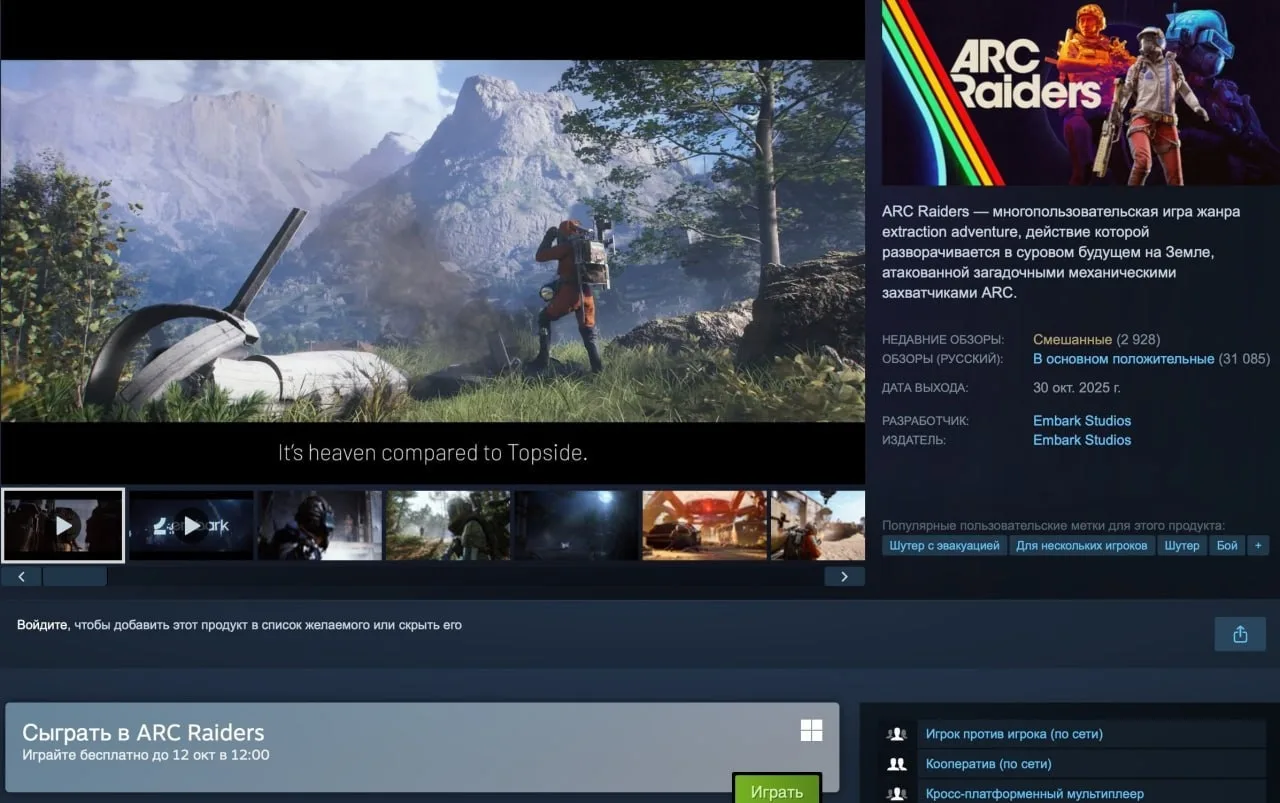Play the first trailer thumbnail
This screenshot has height=803, width=1280.
coord(63,525)
